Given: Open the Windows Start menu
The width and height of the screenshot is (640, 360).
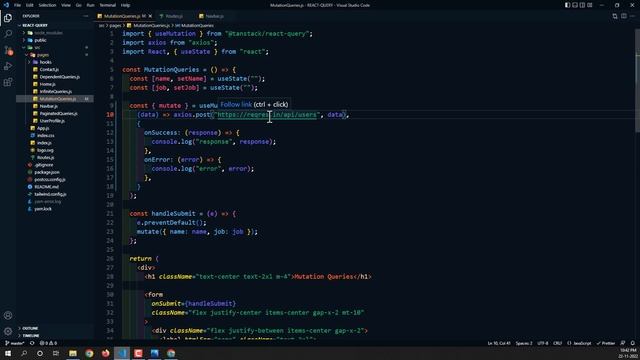Looking at the screenshot, I should click(8, 353).
